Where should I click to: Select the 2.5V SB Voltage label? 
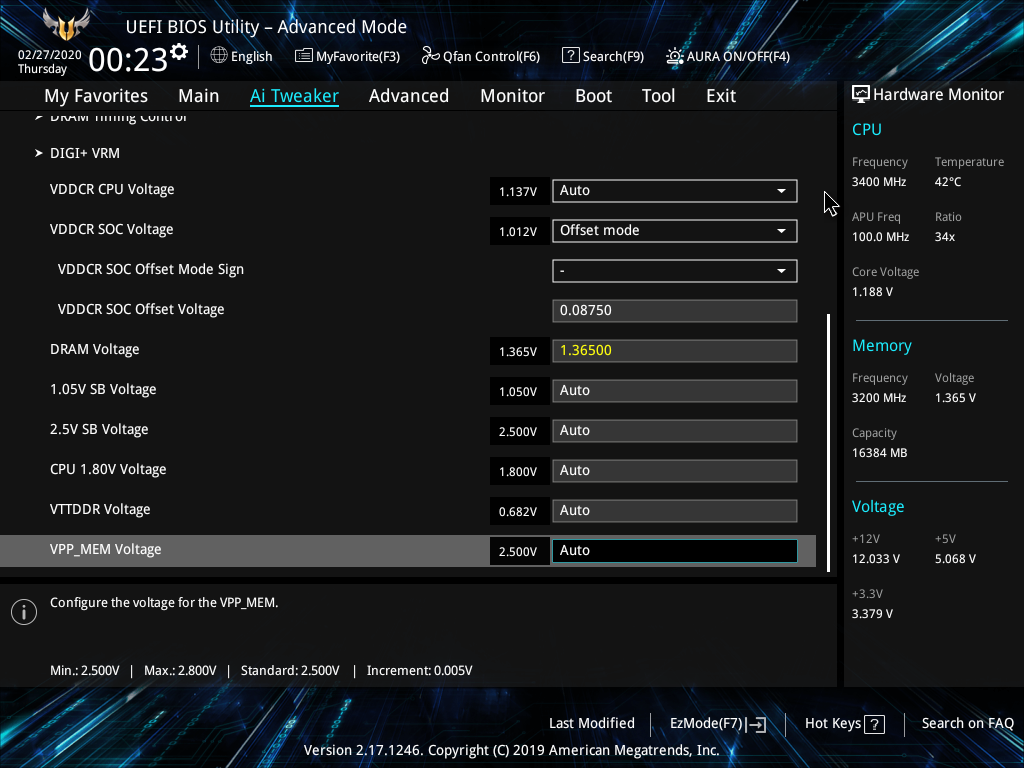(99, 430)
